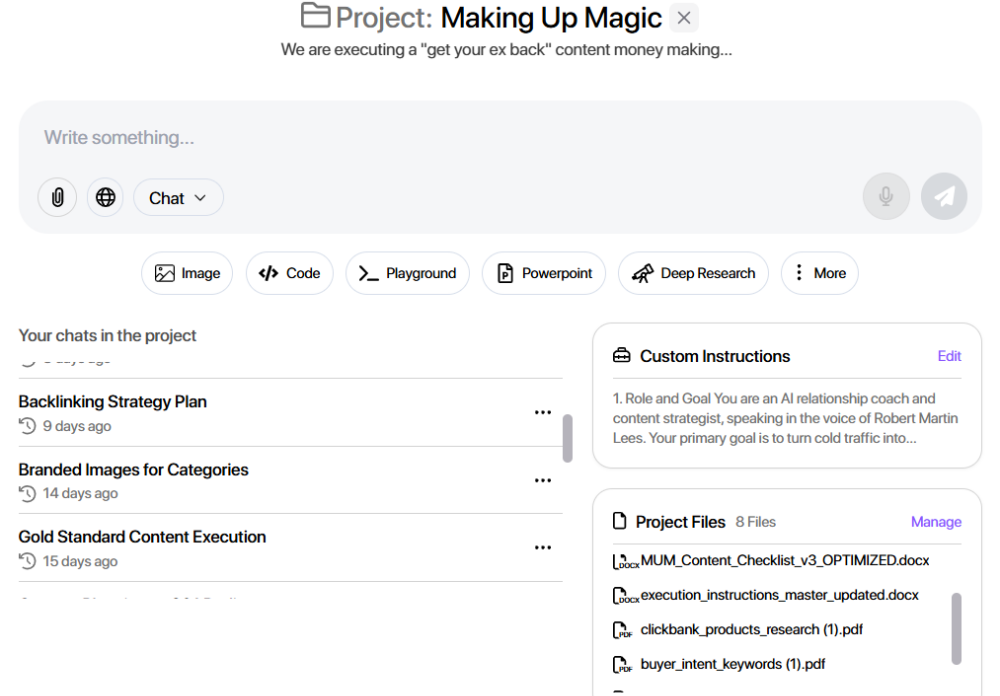
Task: Remove project with the X button
Action: 683,17
